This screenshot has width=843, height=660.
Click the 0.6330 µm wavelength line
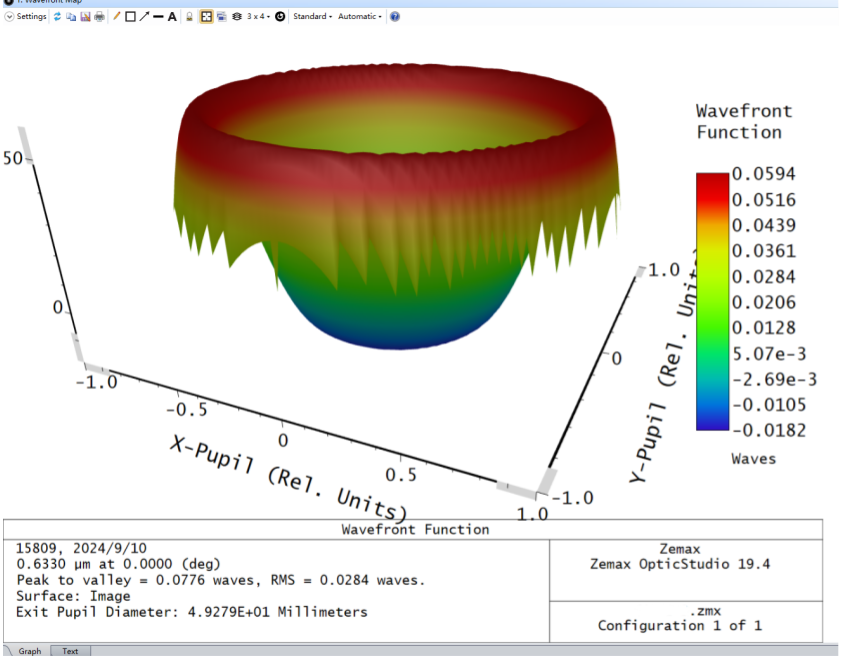[x=119, y=564]
